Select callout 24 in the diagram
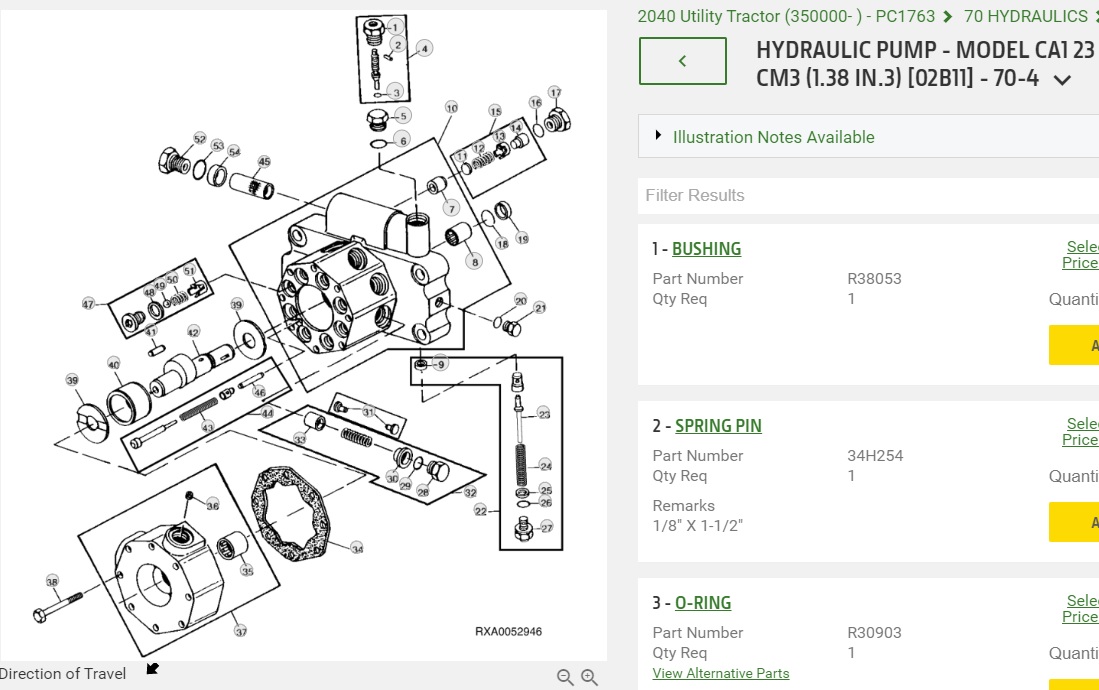1099x690 pixels. (x=546, y=466)
